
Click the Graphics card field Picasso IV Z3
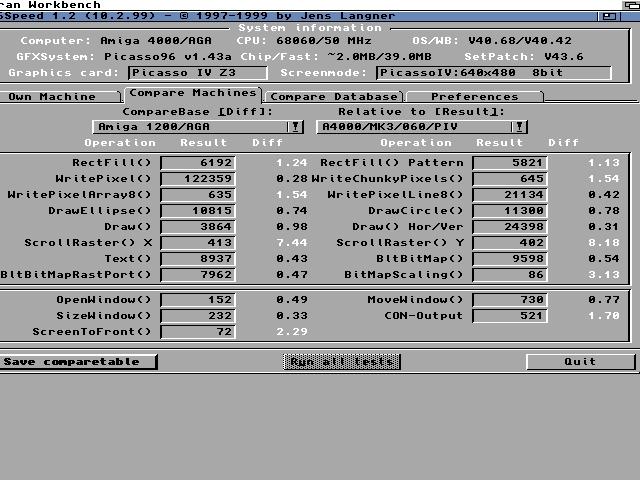(198, 73)
